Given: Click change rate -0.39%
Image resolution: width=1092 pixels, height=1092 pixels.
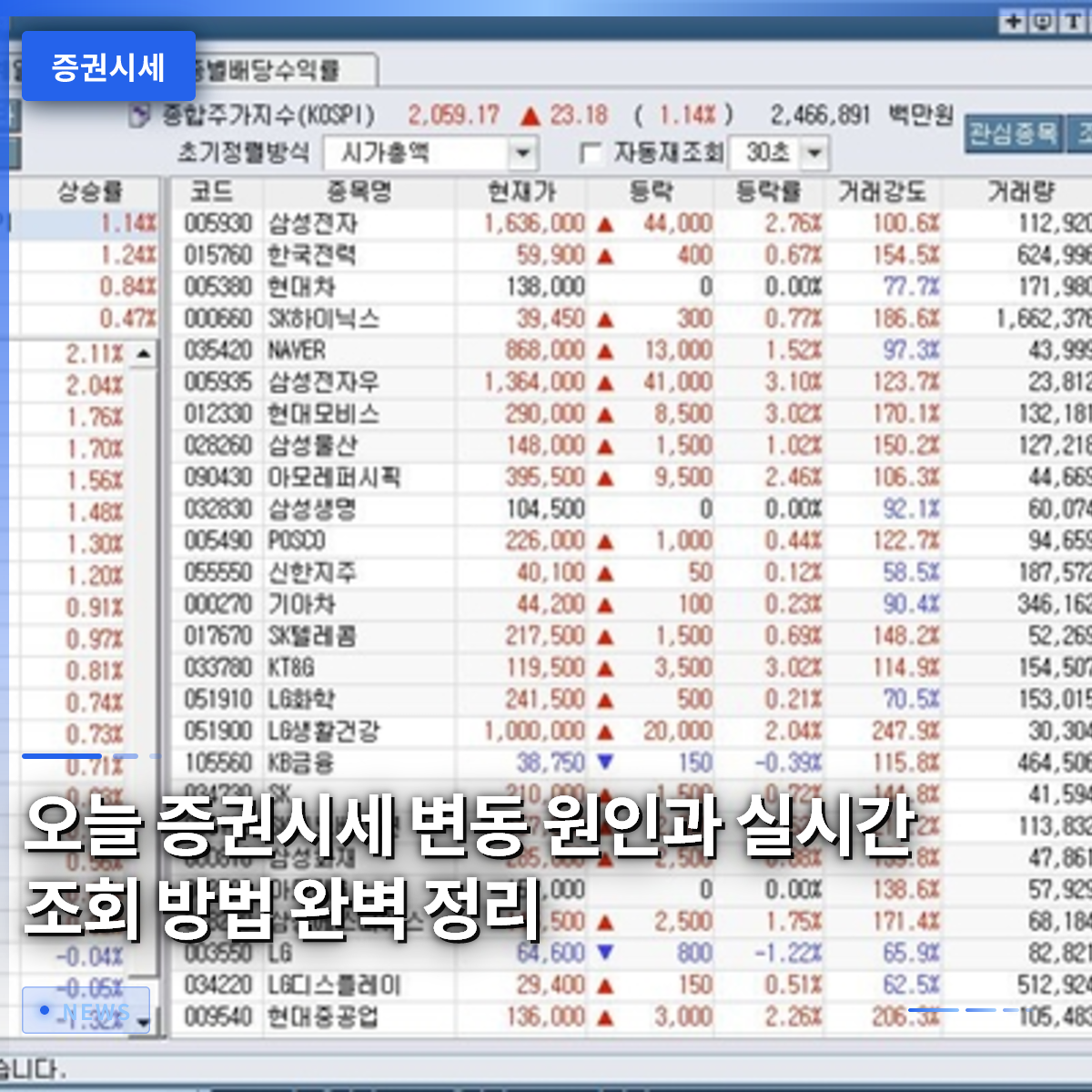Looking at the screenshot, I should 788,763.
